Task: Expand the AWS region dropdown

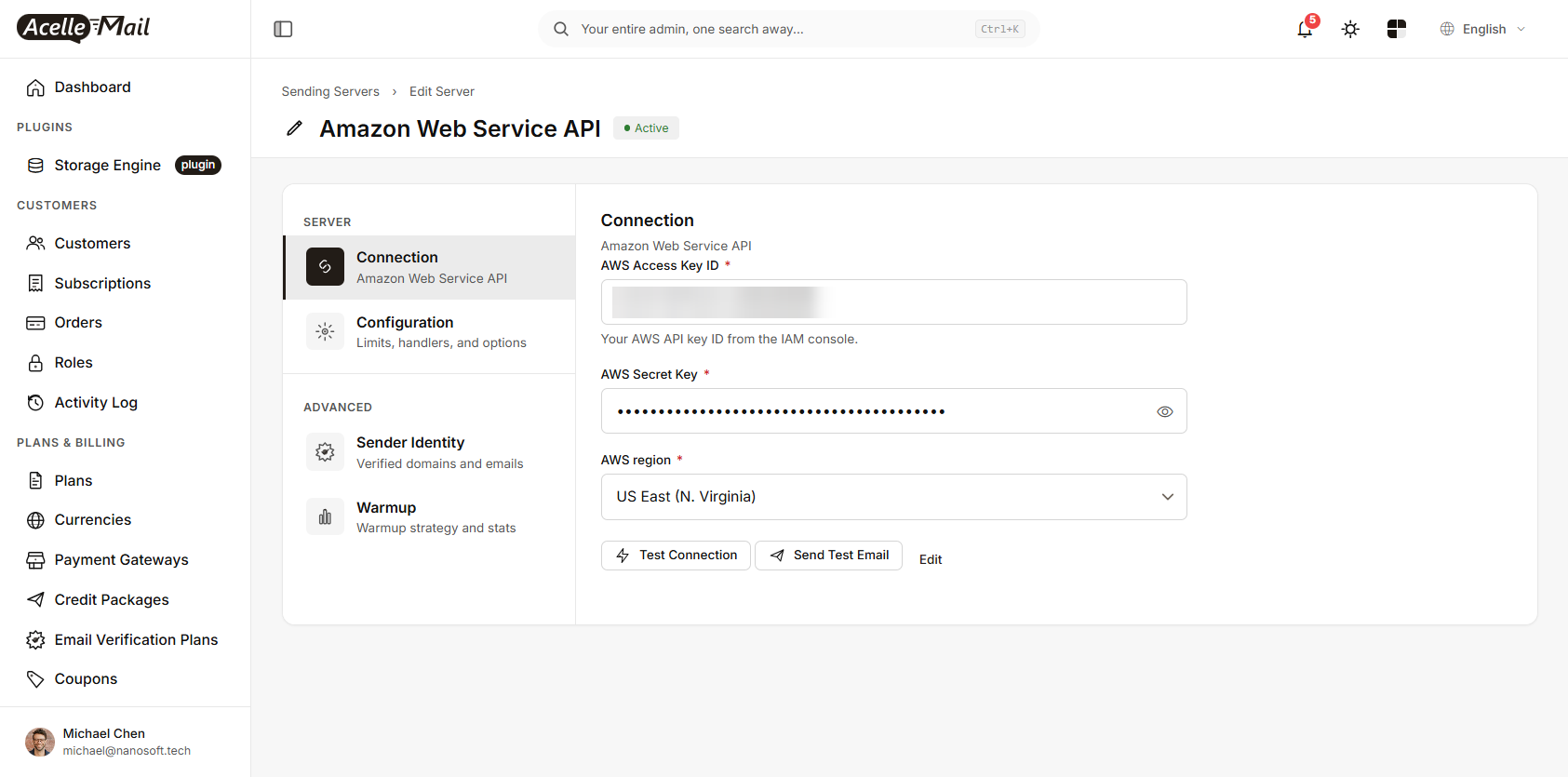Action: (x=893, y=497)
